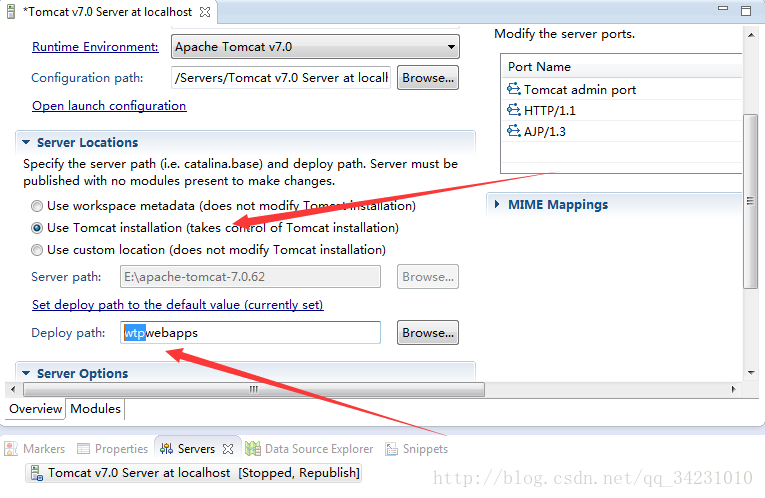Click Set deploy path to default value link
Image resolution: width=765 pixels, height=498 pixels.
(x=178, y=305)
